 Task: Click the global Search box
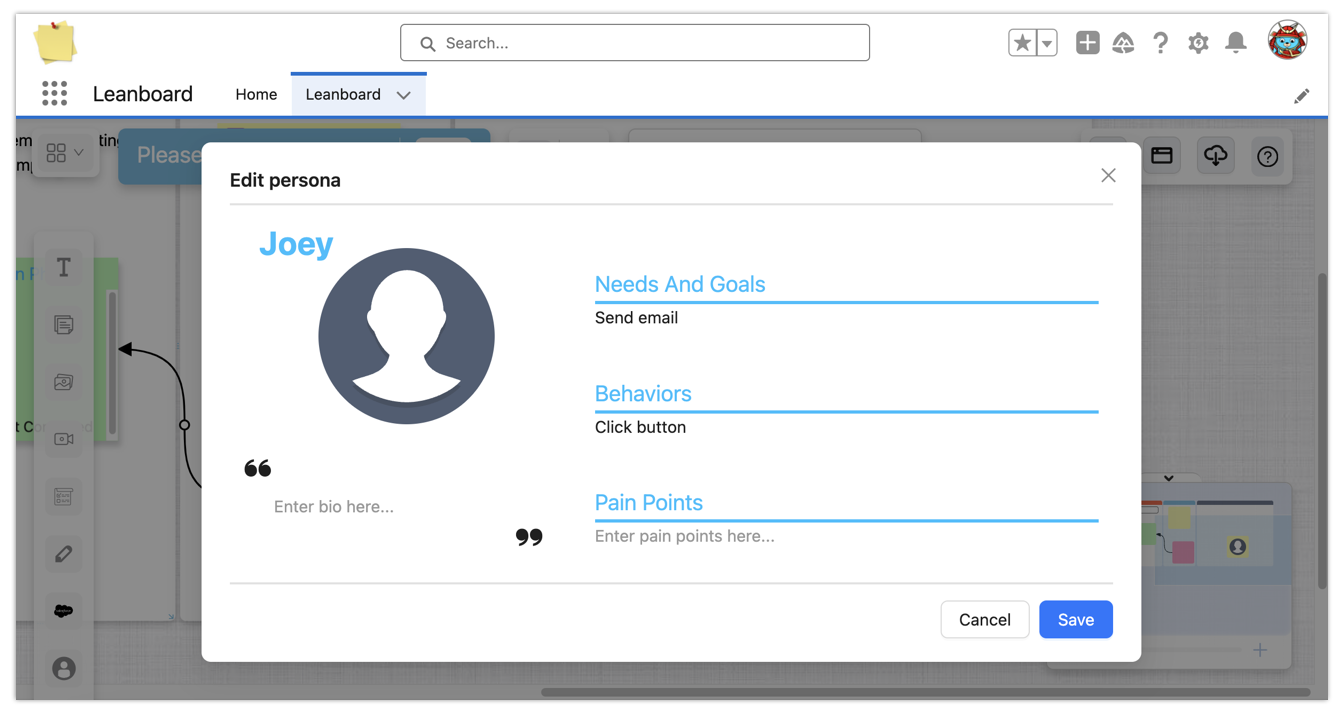point(635,43)
